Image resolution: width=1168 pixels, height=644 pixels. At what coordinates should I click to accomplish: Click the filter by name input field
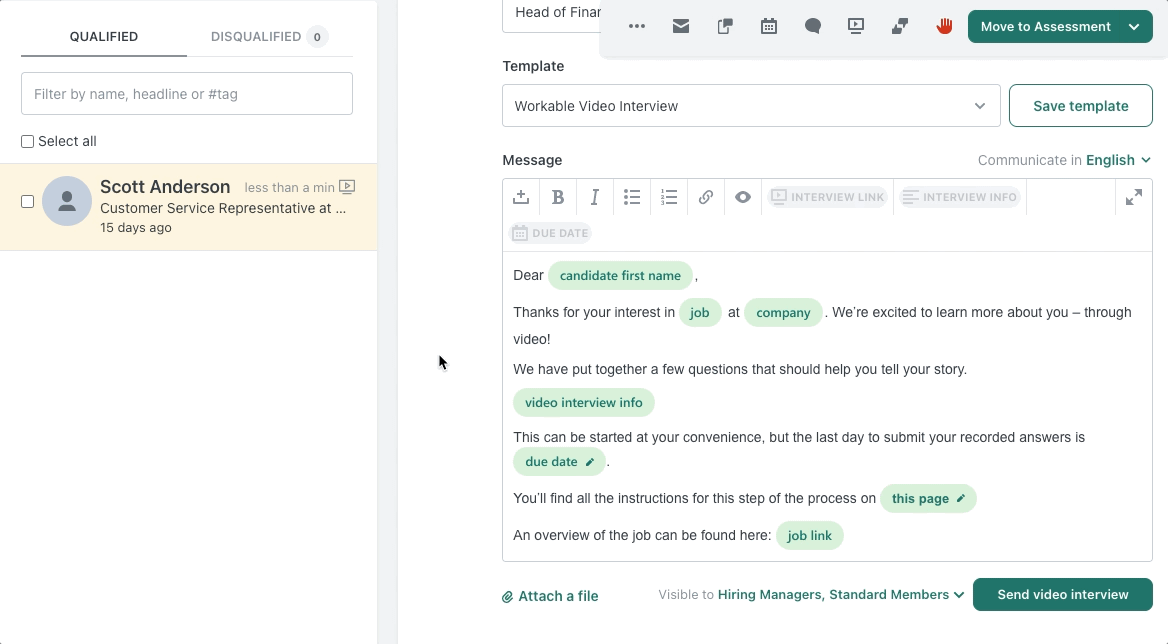[187, 94]
